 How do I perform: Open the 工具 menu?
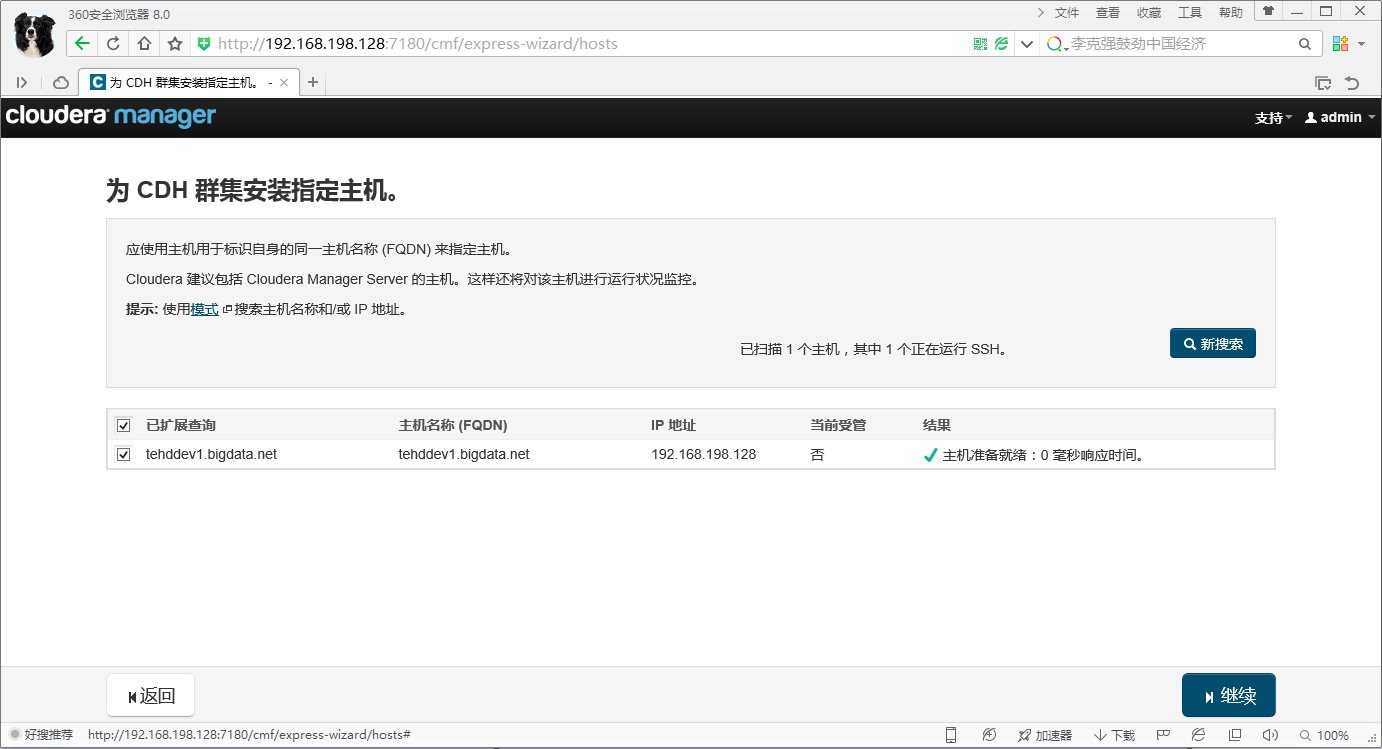1190,13
